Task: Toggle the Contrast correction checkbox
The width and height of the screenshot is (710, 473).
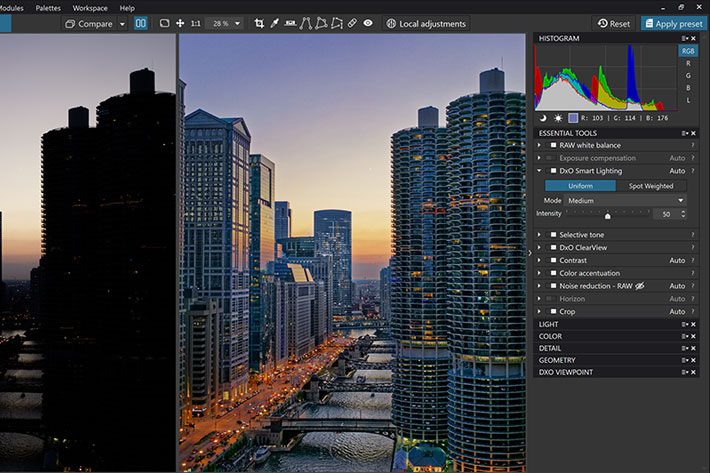Action: pos(552,261)
